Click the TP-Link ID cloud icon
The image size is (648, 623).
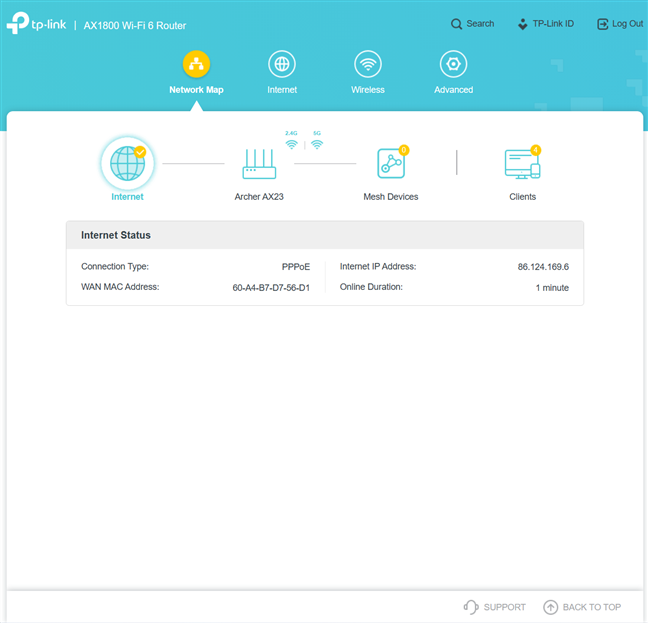[523, 24]
